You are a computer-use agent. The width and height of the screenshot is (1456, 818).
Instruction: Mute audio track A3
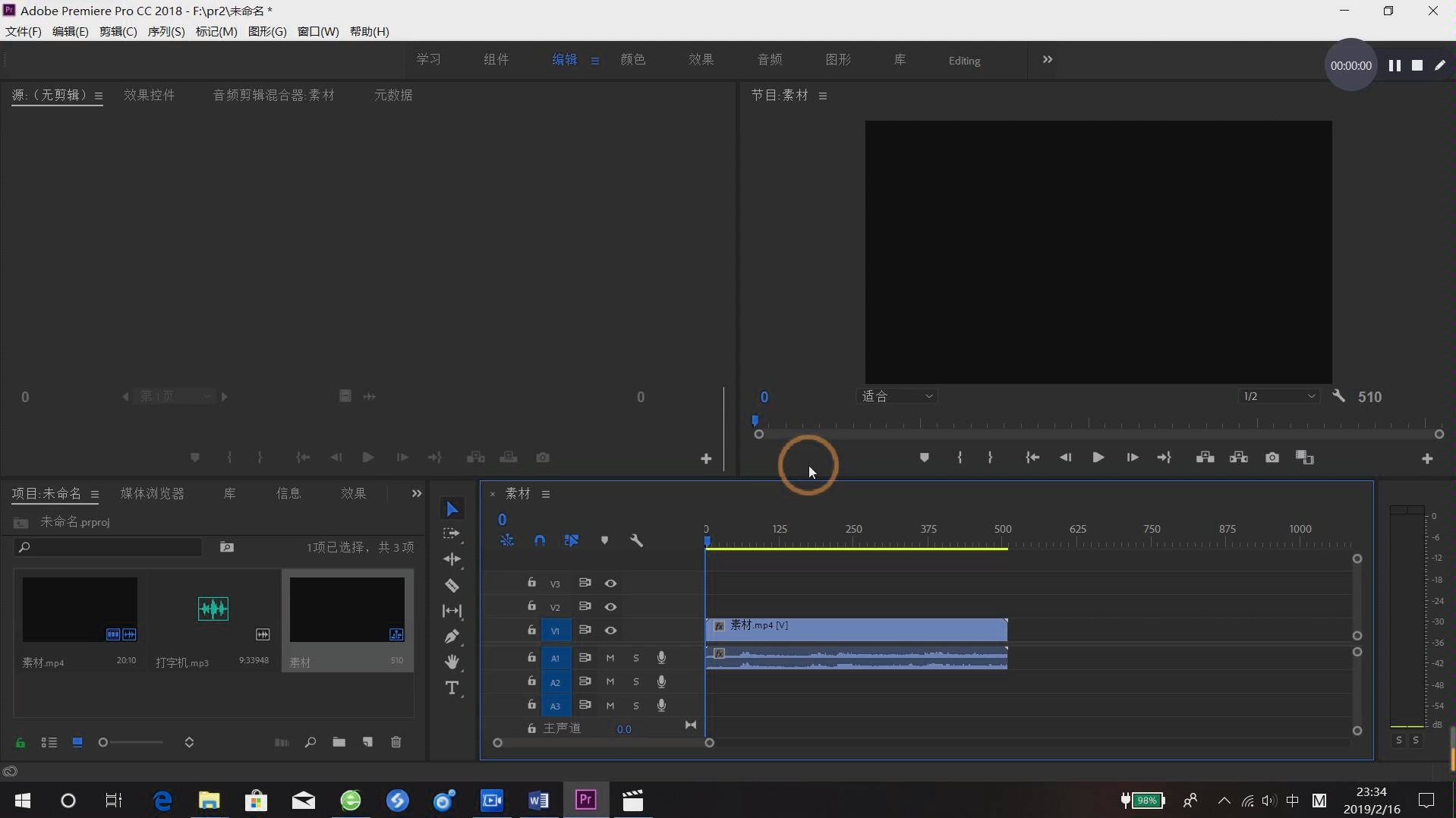pos(610,706)
